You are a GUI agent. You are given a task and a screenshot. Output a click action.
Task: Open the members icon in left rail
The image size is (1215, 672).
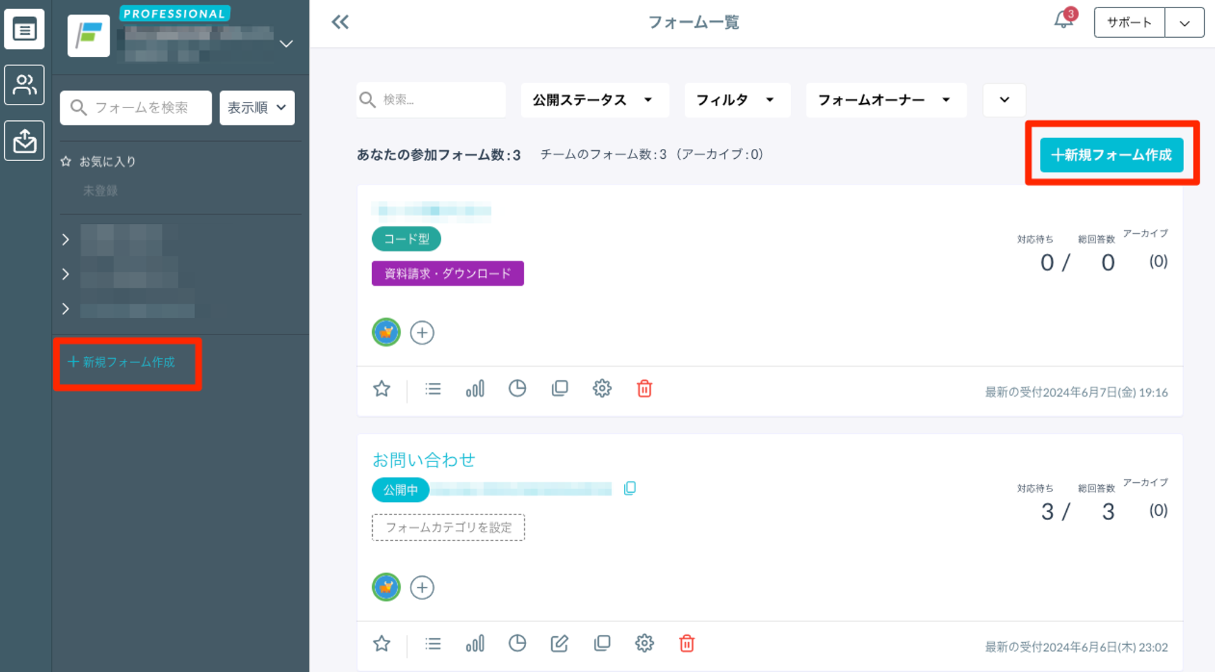(25, 85)
